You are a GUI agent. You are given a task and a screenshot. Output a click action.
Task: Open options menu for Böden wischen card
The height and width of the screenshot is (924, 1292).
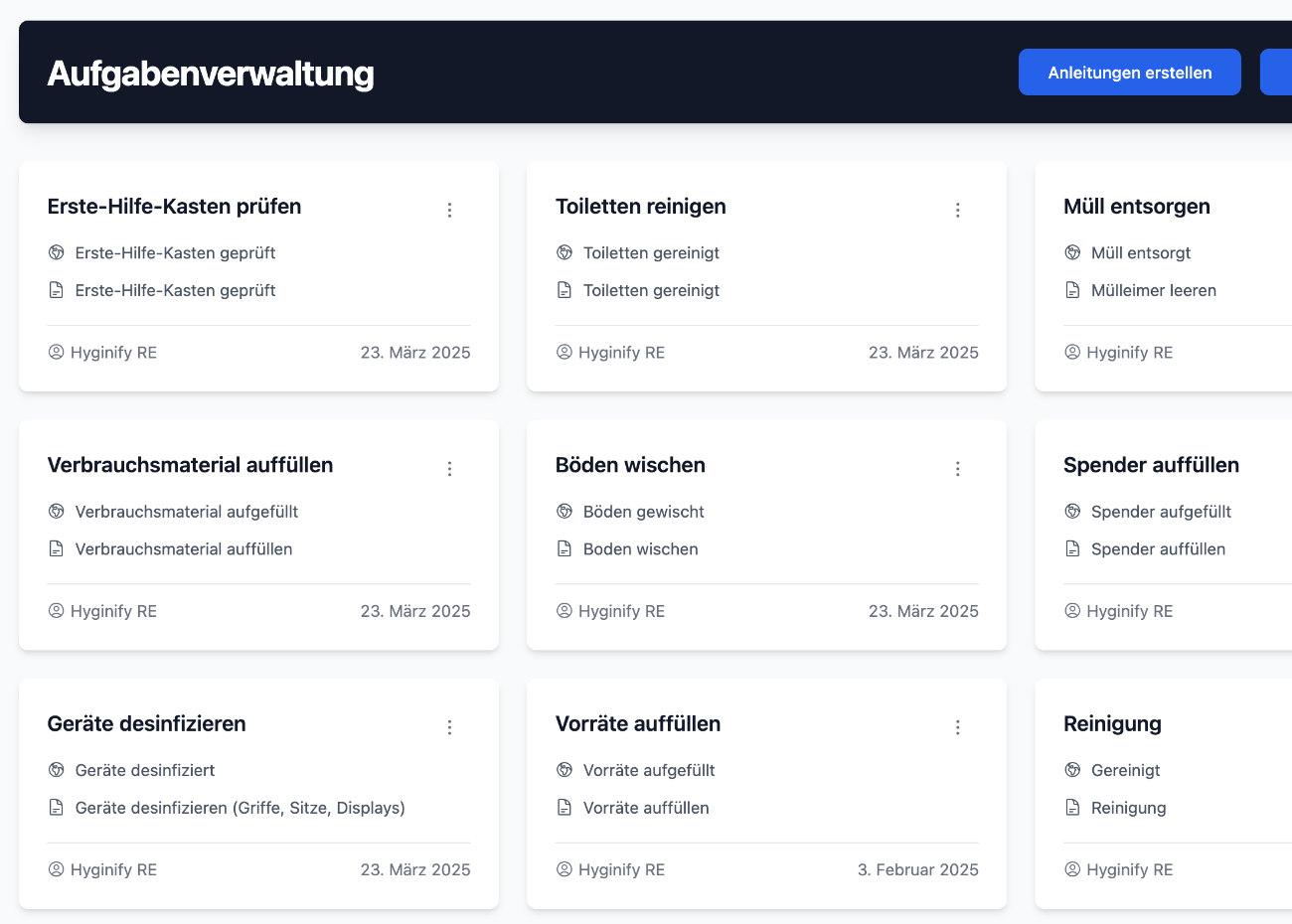coord(958,469)
